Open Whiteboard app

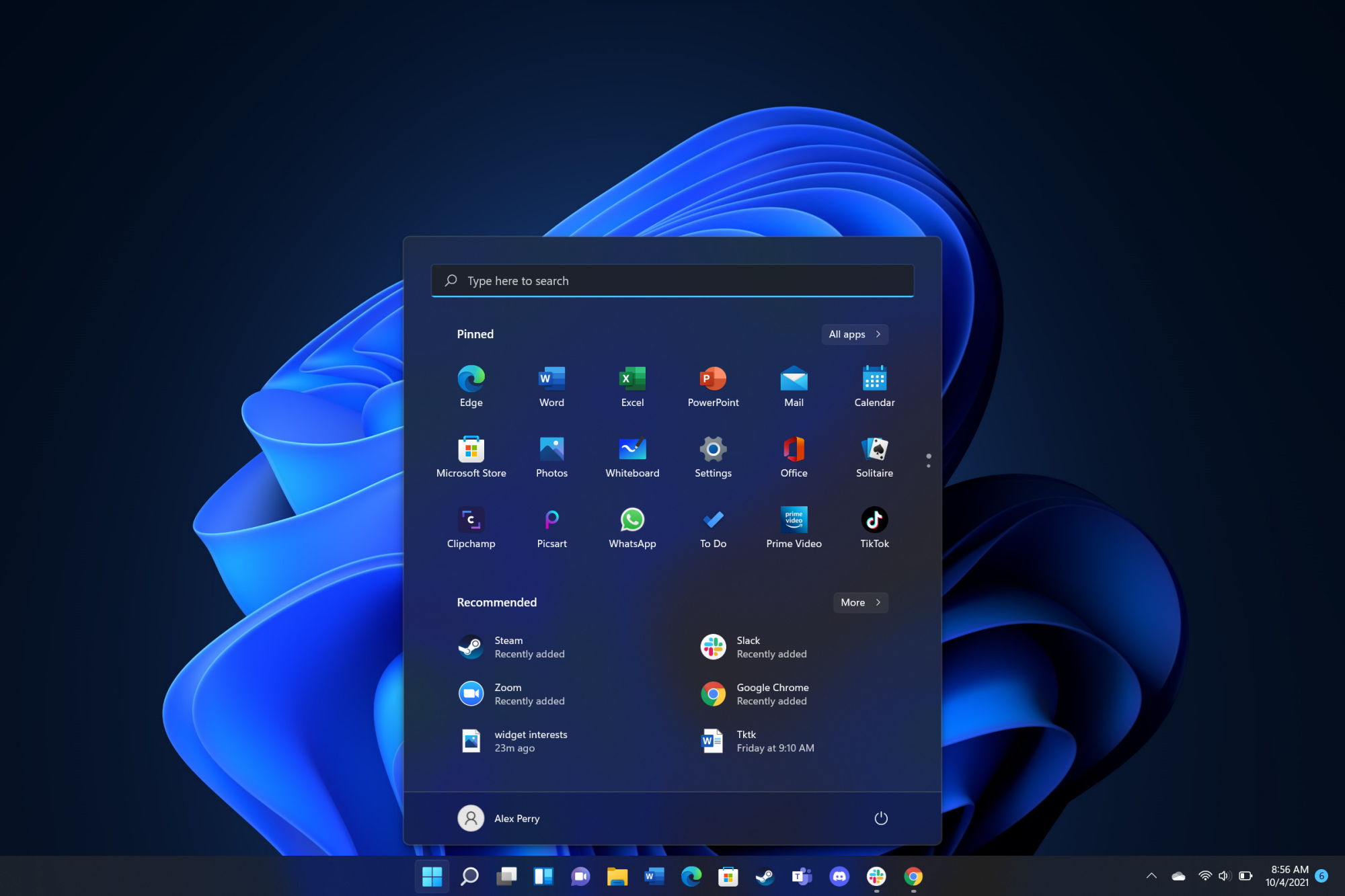(632, 457)
